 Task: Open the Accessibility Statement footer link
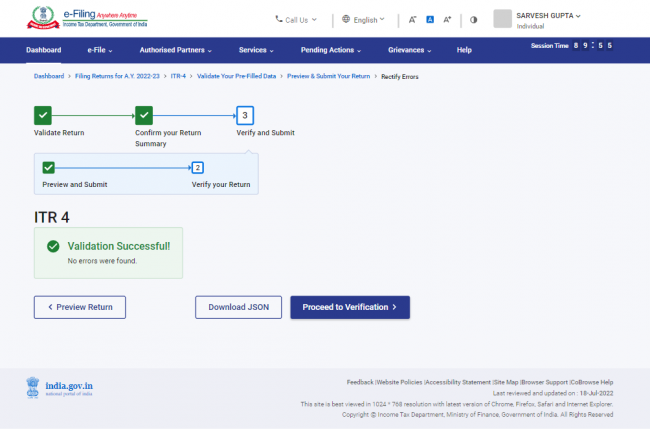[458, 382]
